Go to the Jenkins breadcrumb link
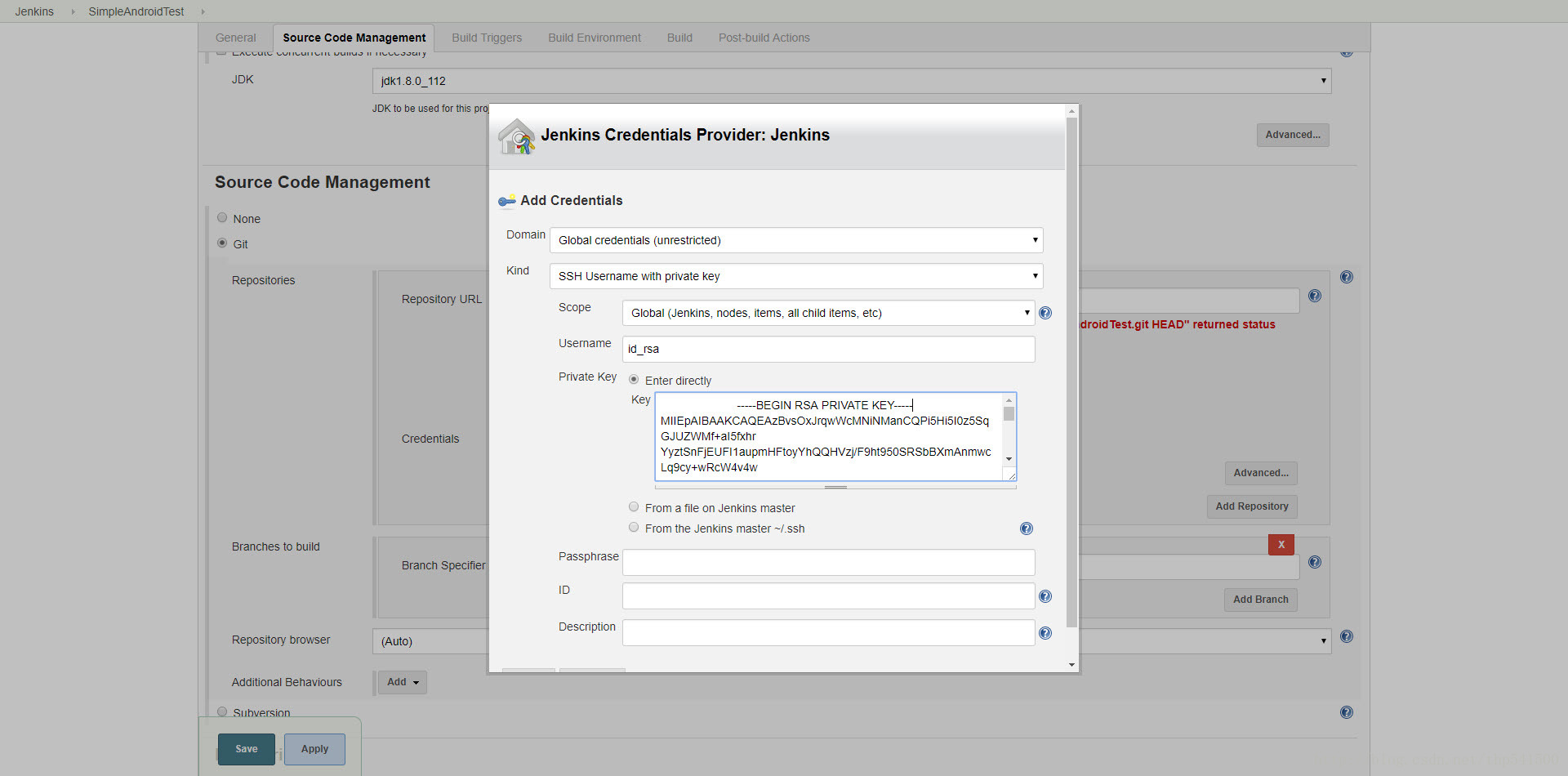 pyautogui.click(x=34, y=11)
